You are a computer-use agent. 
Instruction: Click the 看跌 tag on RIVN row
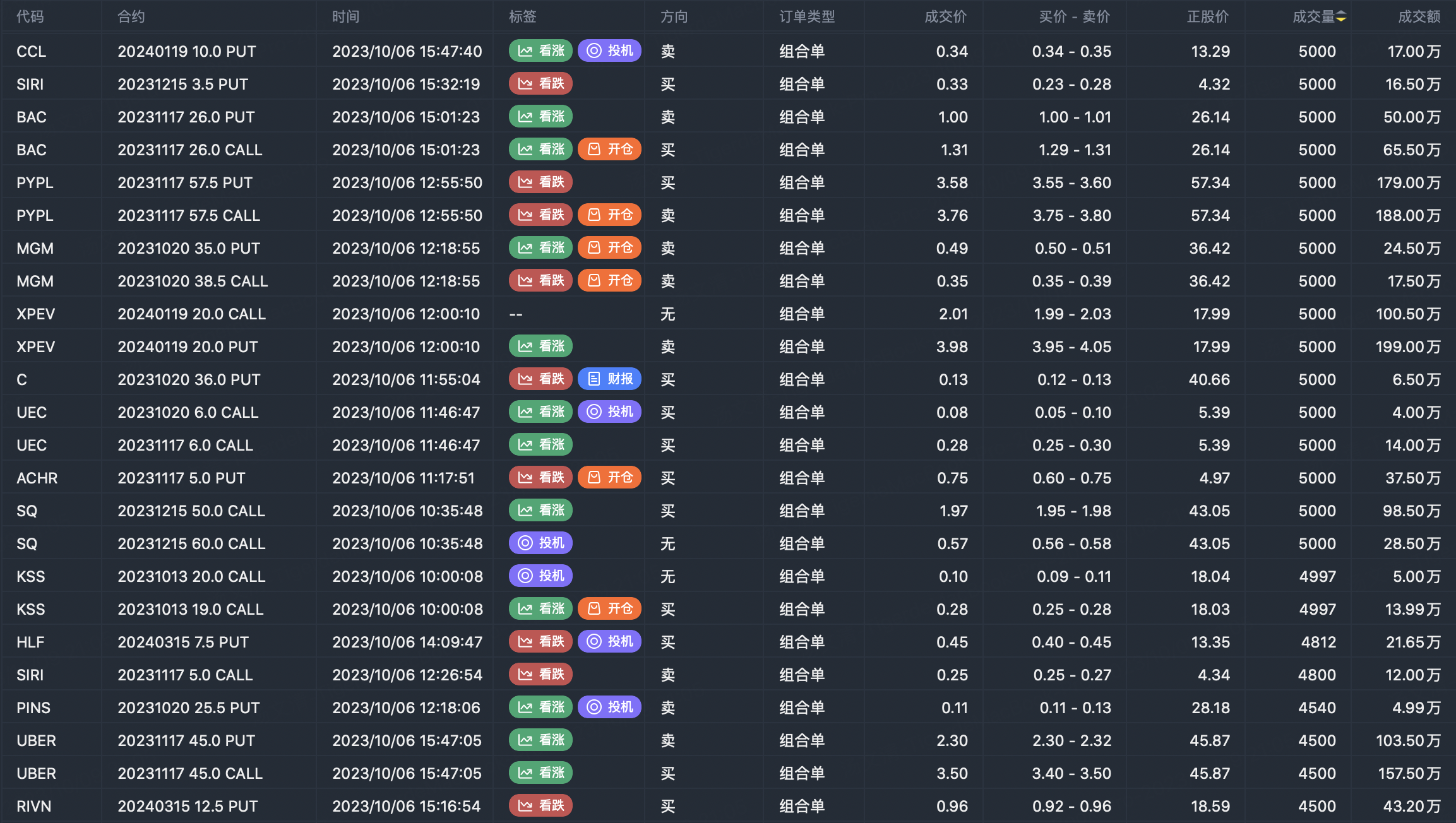[x=540, y=806]
